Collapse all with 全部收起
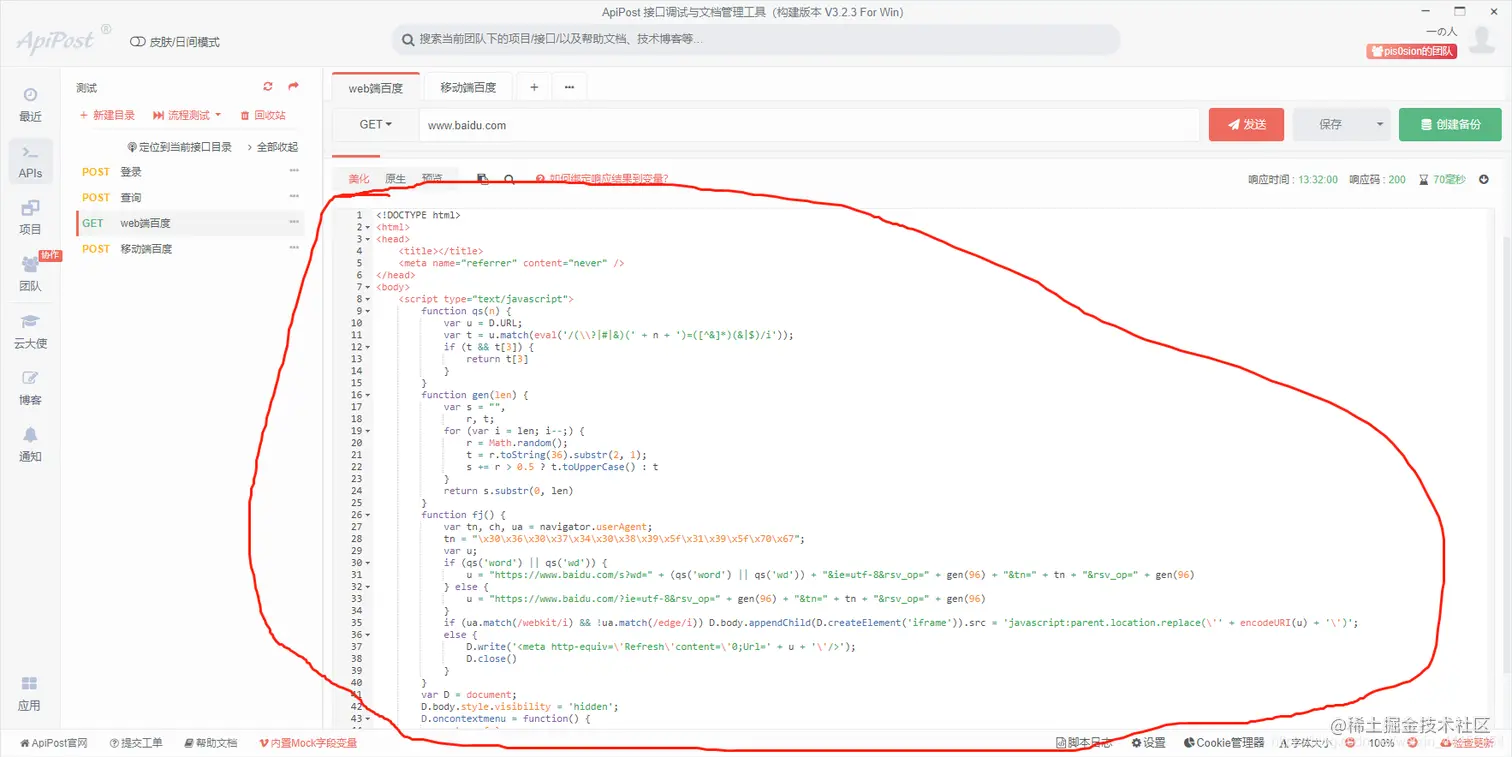The image size is (1512, 757). 271,147
